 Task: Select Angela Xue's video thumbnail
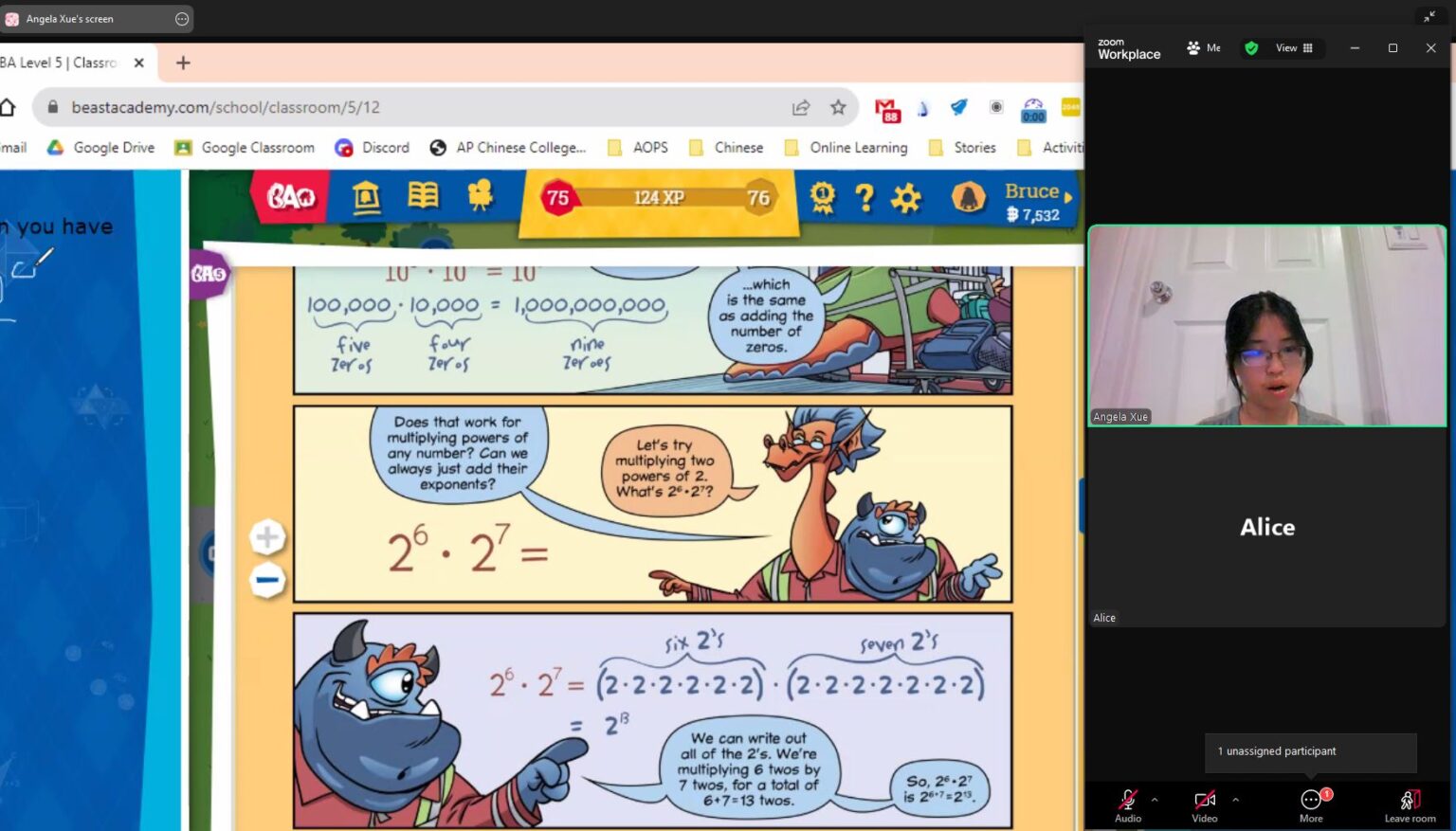[1267, 326]
